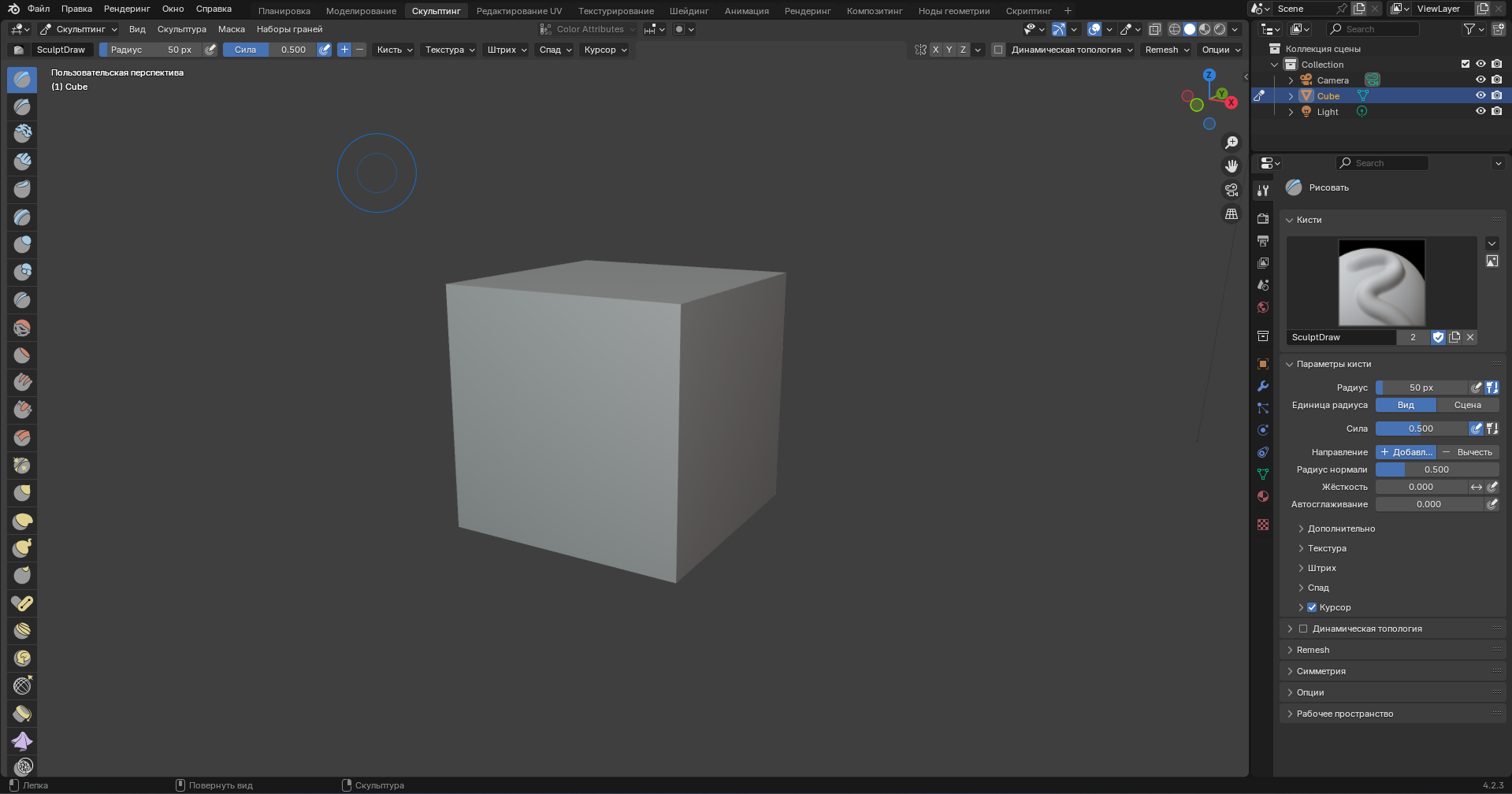Open the Штрих dropdown in the tool header
Screen dimensions: 1512x794
507,50
